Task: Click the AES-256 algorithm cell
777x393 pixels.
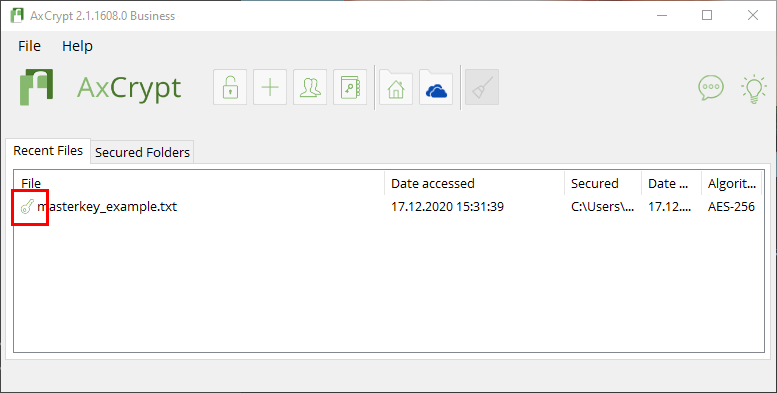Action: point(731,207)
